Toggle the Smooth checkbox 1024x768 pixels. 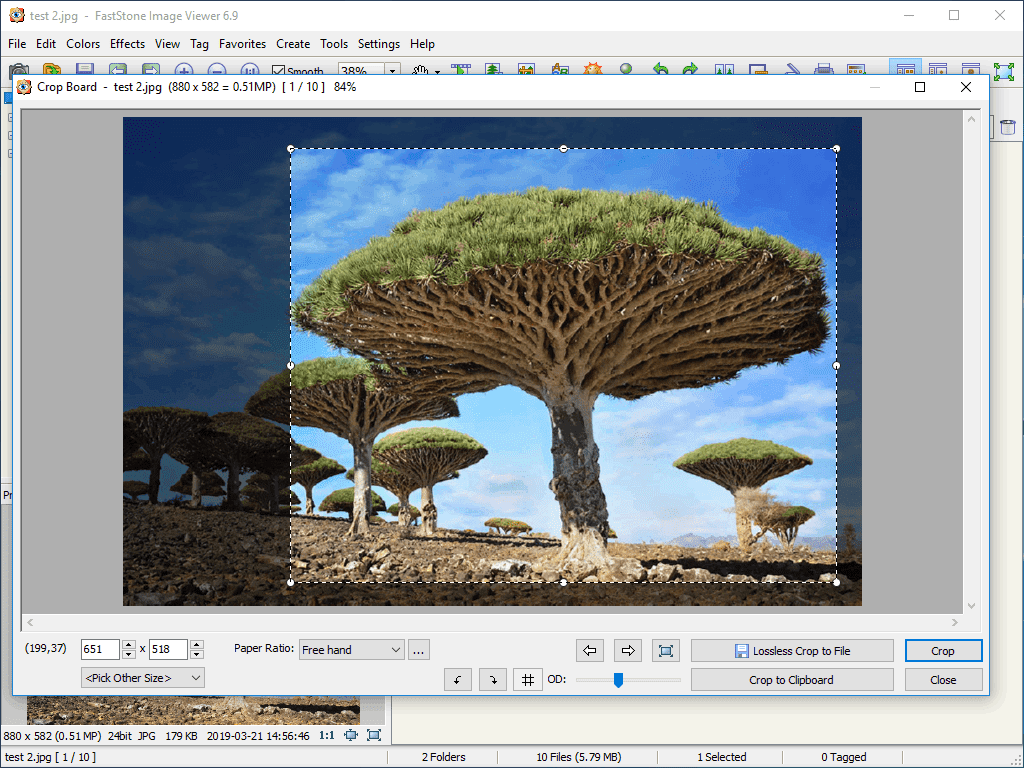point(277,70)
